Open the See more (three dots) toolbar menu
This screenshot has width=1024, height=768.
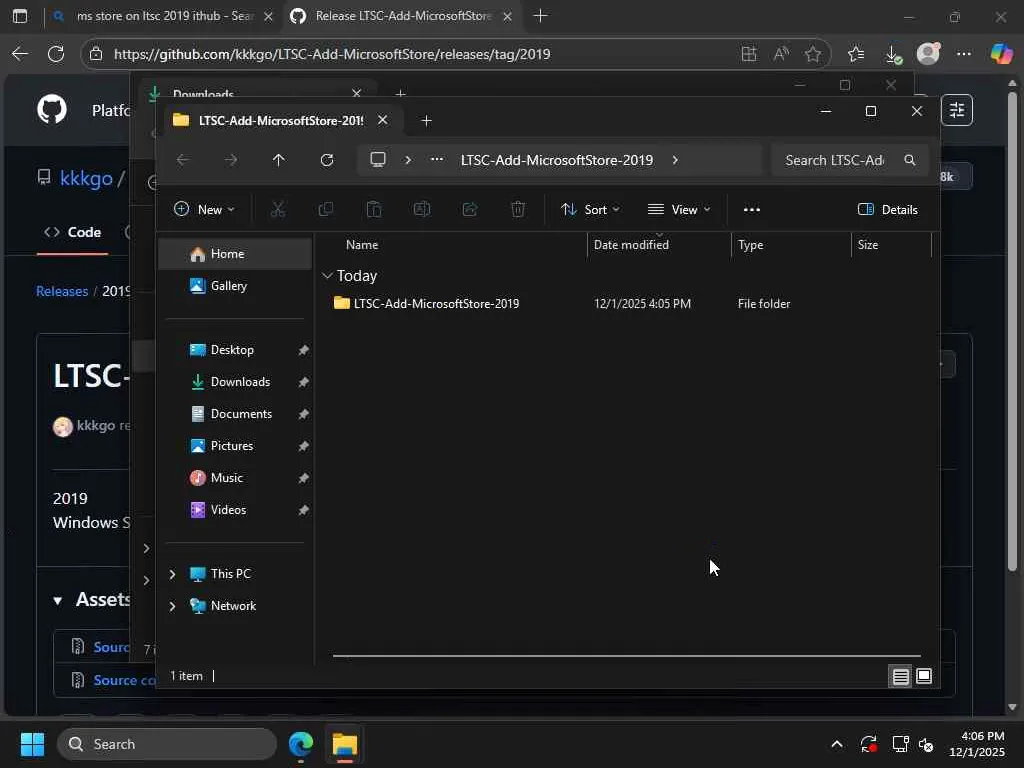point(752,210)
